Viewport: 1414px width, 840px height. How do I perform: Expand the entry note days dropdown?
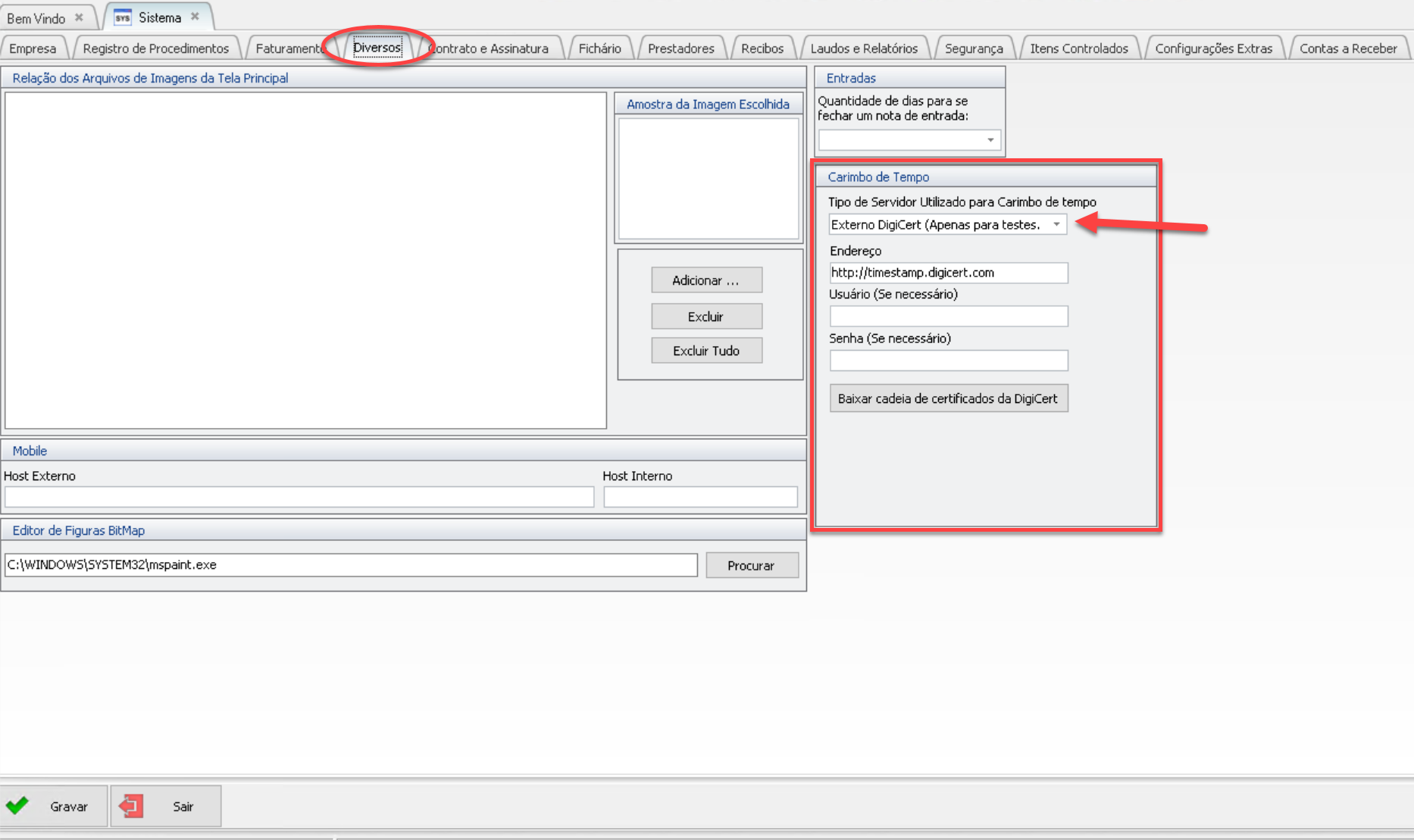click(990, 140)
